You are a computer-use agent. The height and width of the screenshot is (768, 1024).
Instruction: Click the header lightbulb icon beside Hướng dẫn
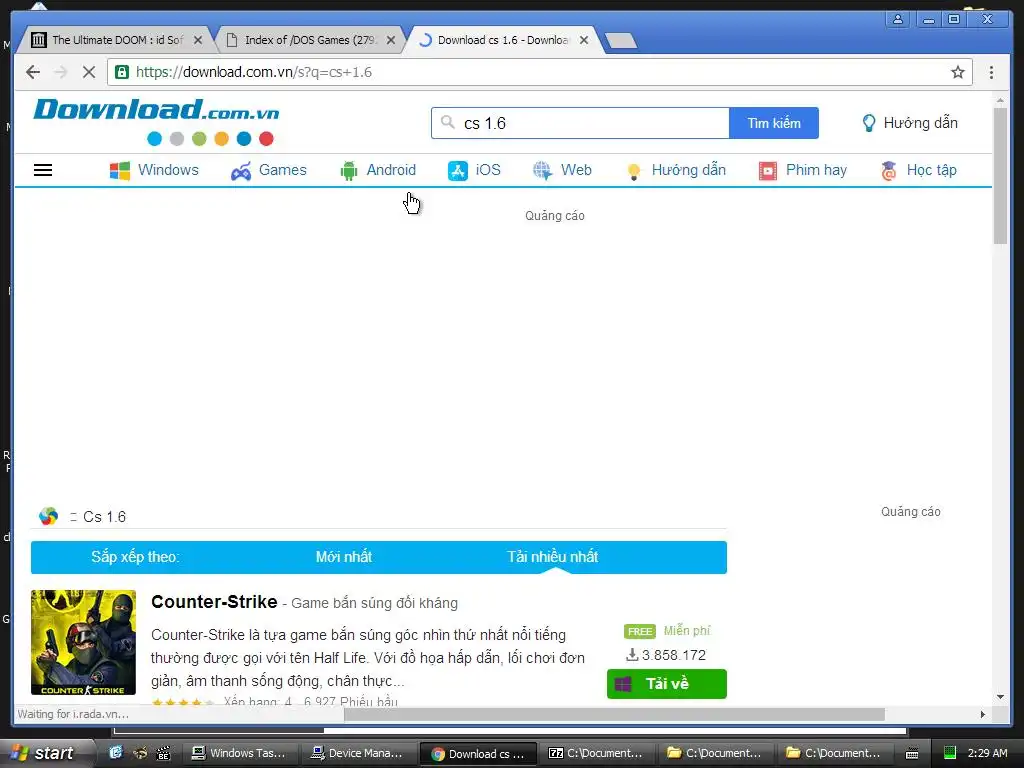click(869, 123)
